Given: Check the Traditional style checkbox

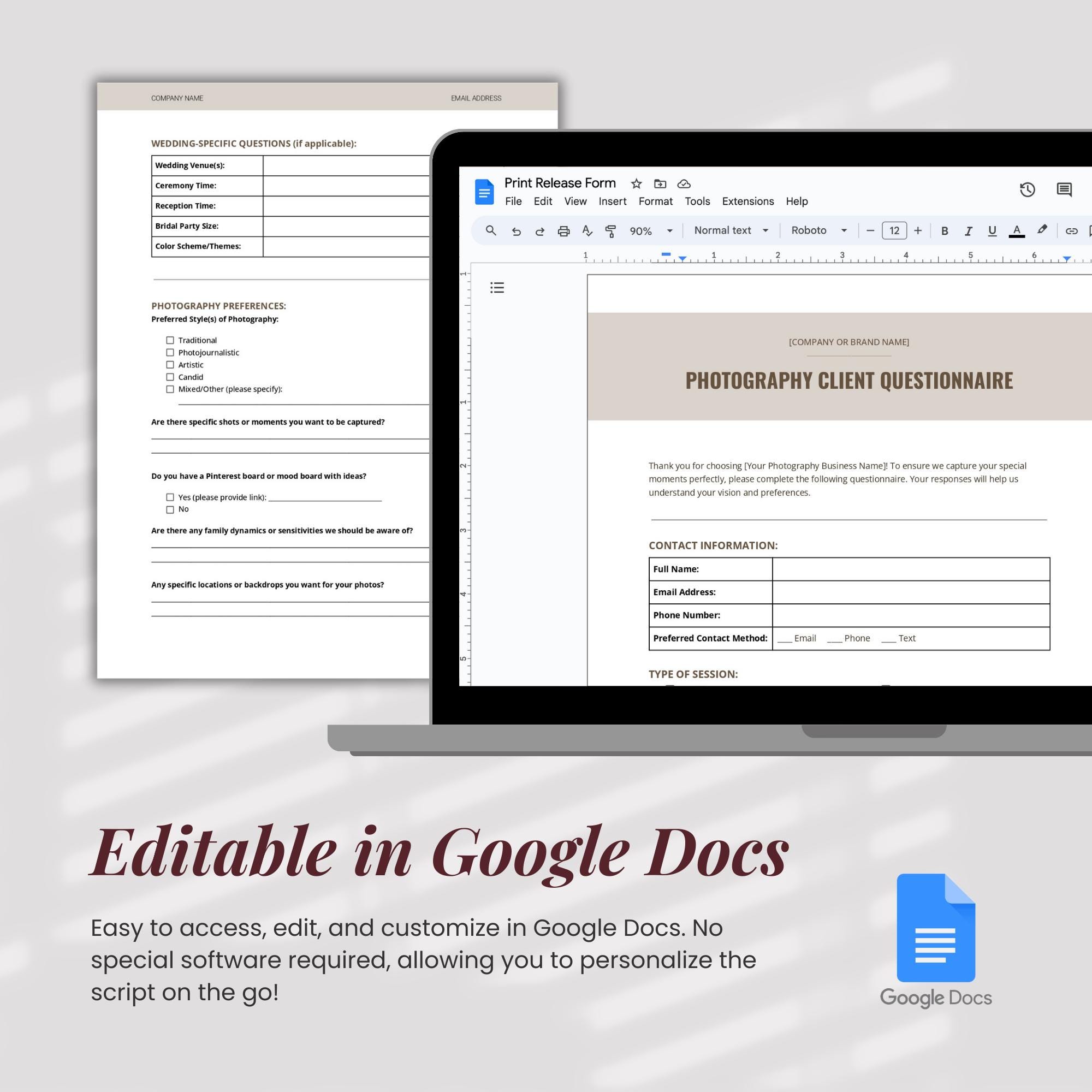Looking at the screenshot, I should 170,340.
